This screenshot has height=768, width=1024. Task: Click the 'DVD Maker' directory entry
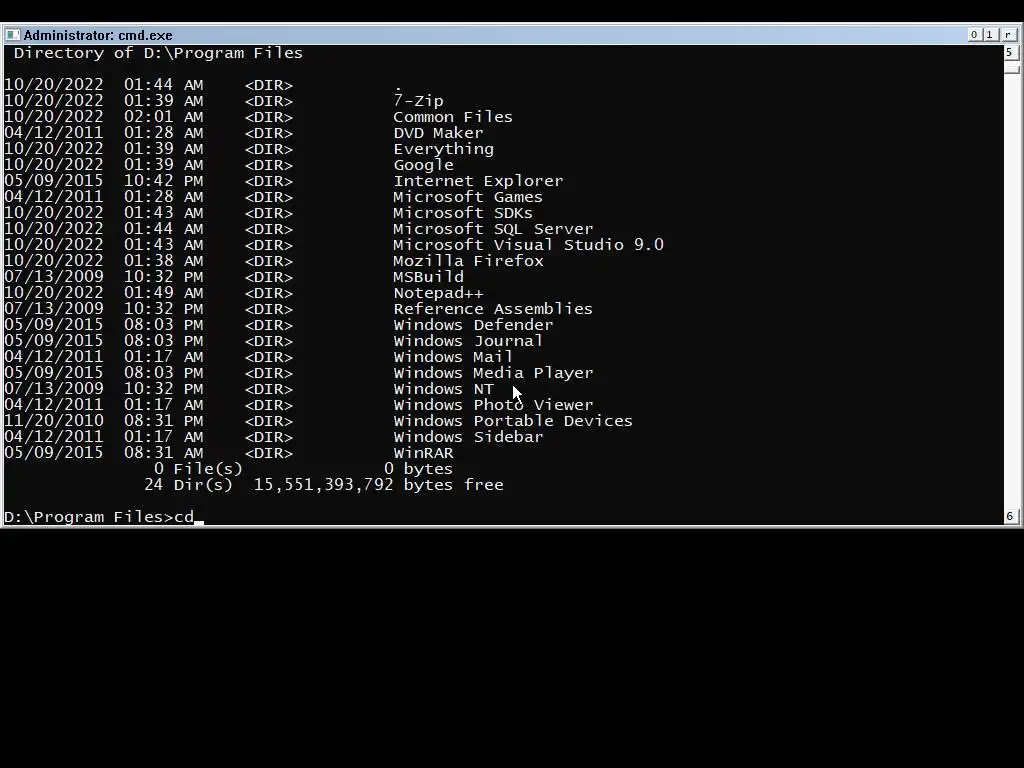[x=438, y=133]
